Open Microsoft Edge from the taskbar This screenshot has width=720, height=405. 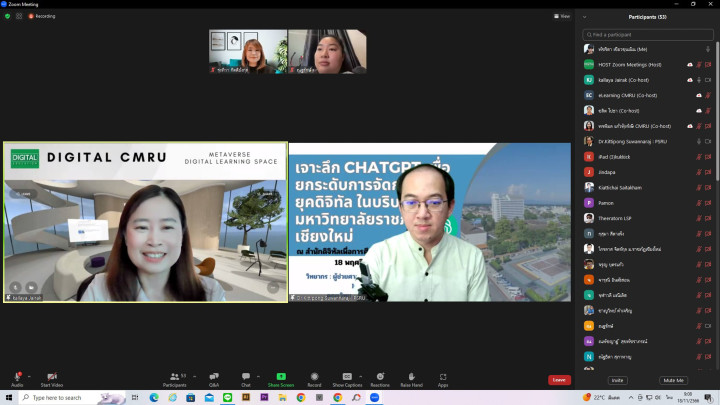click(x=154, y=398)
